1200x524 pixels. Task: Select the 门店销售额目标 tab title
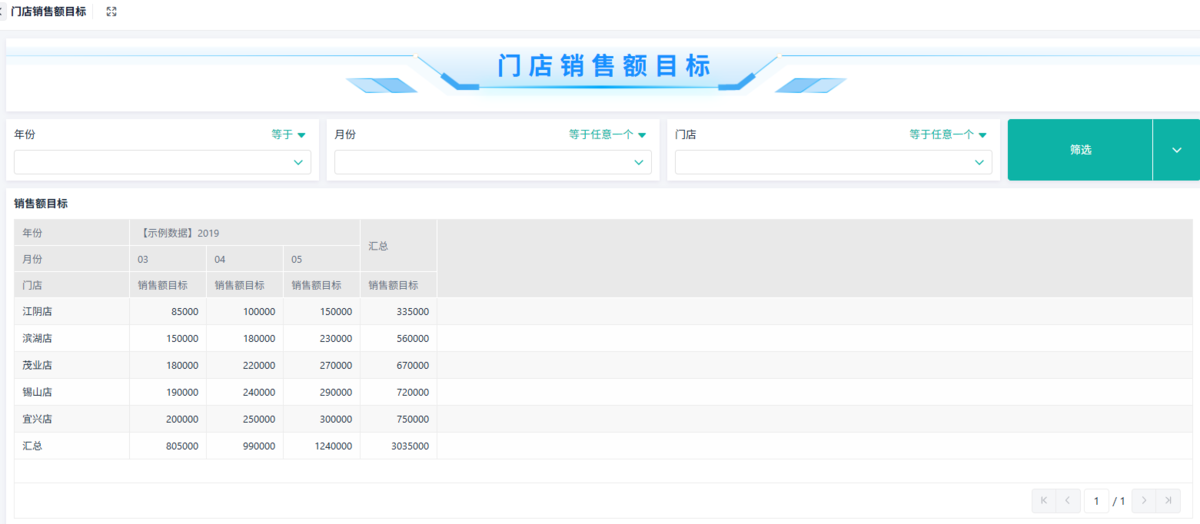48,11
